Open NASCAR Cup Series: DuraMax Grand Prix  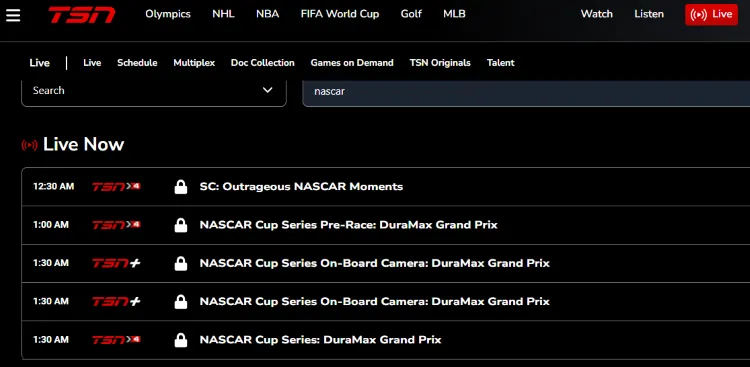coord(320,340)
